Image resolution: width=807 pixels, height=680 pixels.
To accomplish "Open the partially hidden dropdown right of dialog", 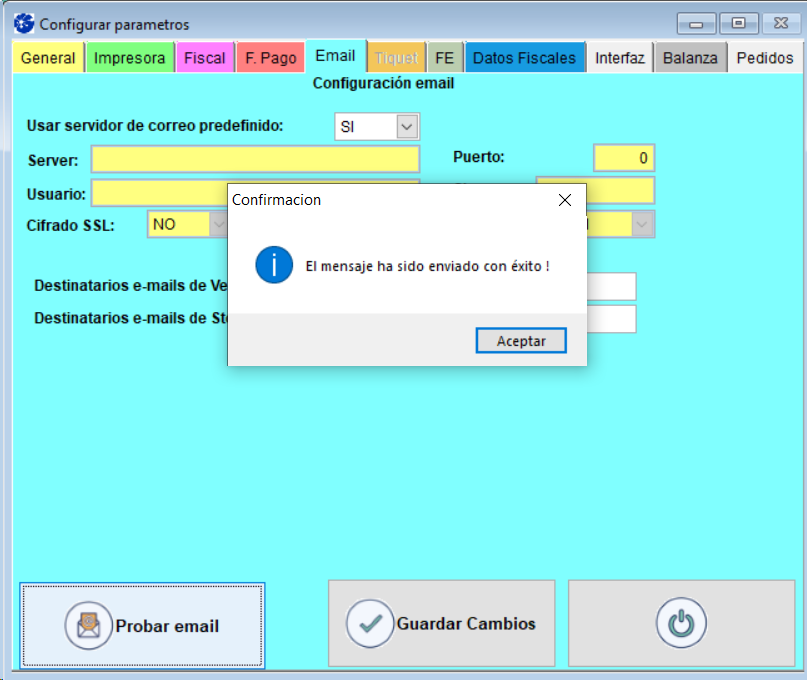I will tap(643, 225).
